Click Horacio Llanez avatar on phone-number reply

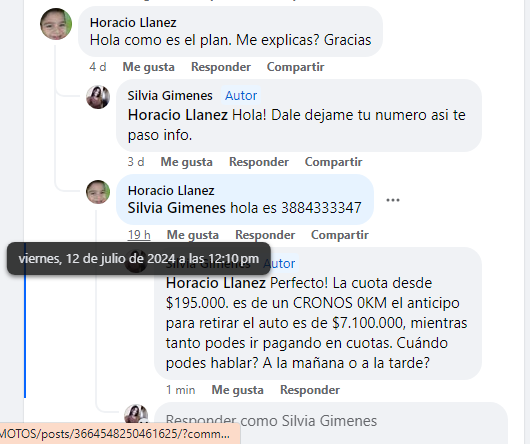click(98, 192)
